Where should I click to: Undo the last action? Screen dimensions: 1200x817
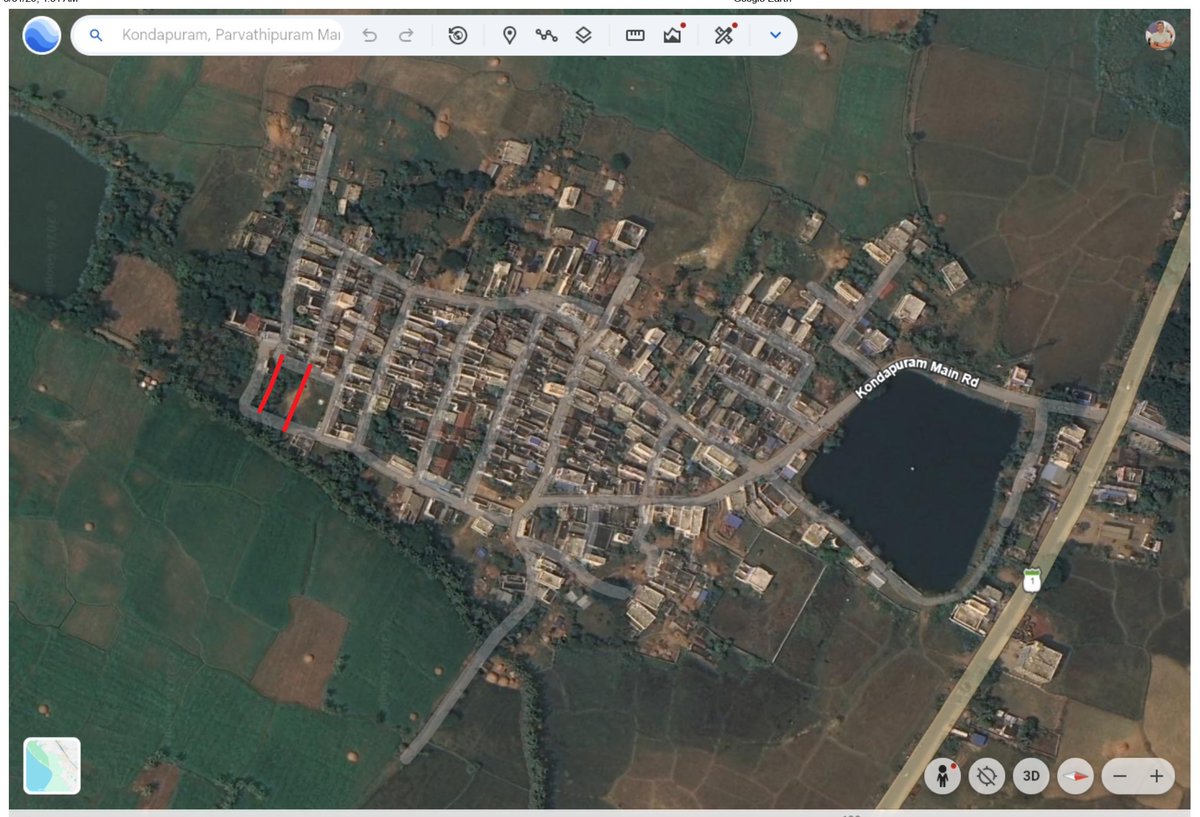pos(369,35)
